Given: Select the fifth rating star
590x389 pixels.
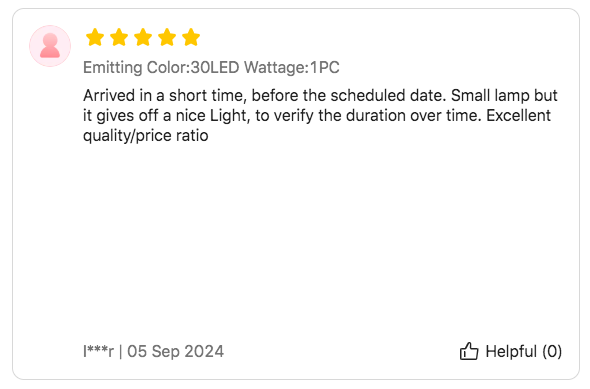Looking at the screenshot, I should point(191,37).
